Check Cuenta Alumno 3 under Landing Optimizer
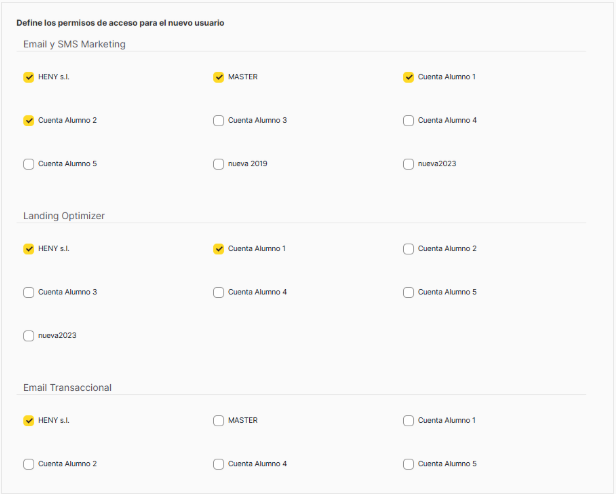 [x=28, y=293]
